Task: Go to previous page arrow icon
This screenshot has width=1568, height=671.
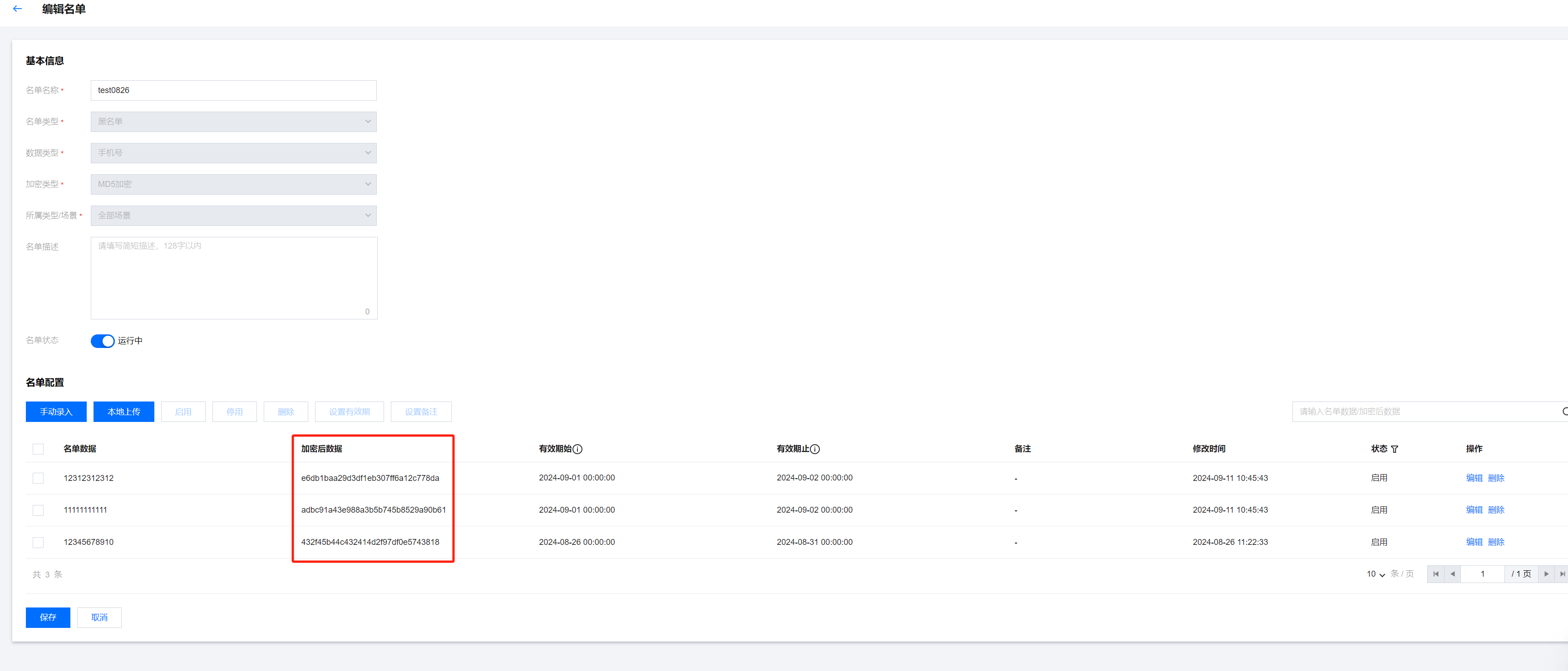Action: (1452, 573)
